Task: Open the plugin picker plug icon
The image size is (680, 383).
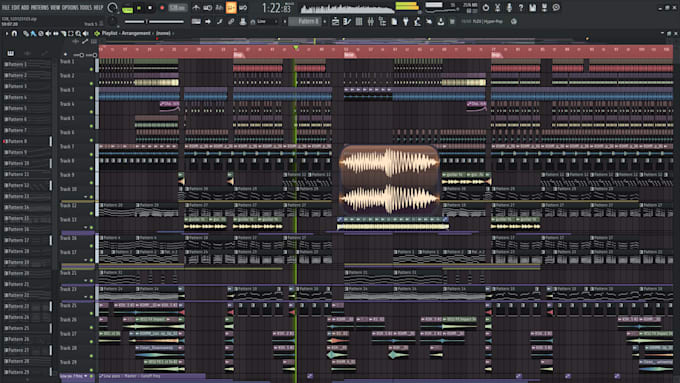Action: click(405, 21)
